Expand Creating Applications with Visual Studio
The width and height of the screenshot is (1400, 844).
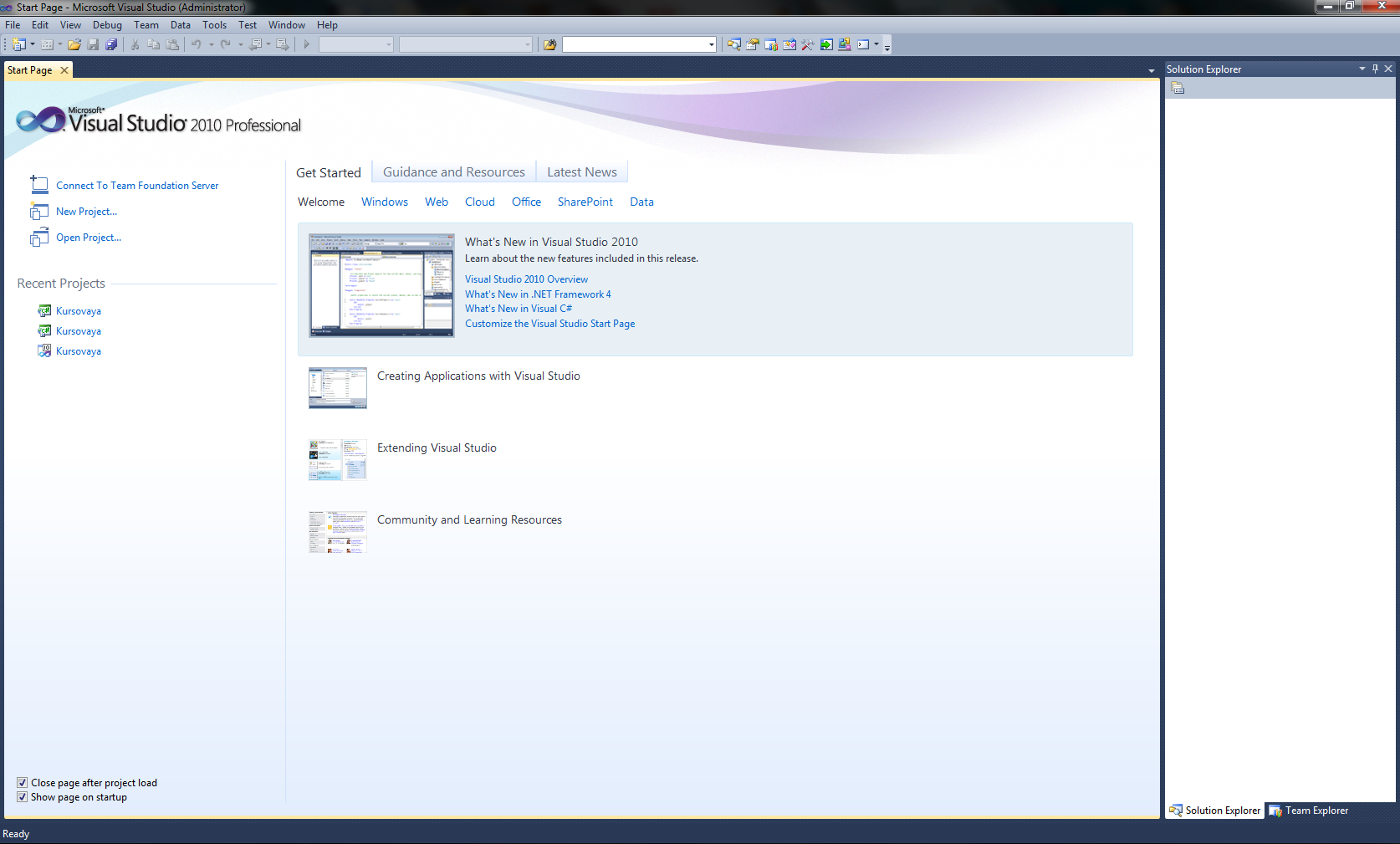tap(478, 376)
